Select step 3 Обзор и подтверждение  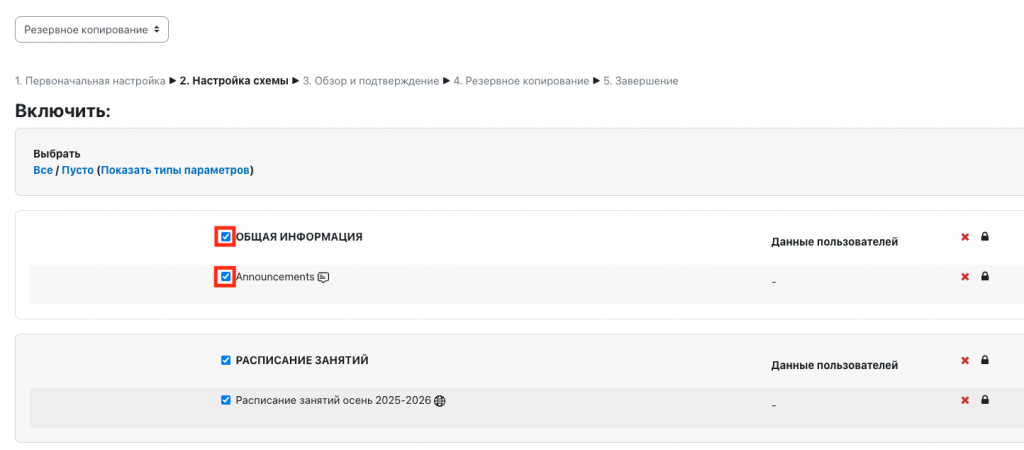click(x=371, y=81)
